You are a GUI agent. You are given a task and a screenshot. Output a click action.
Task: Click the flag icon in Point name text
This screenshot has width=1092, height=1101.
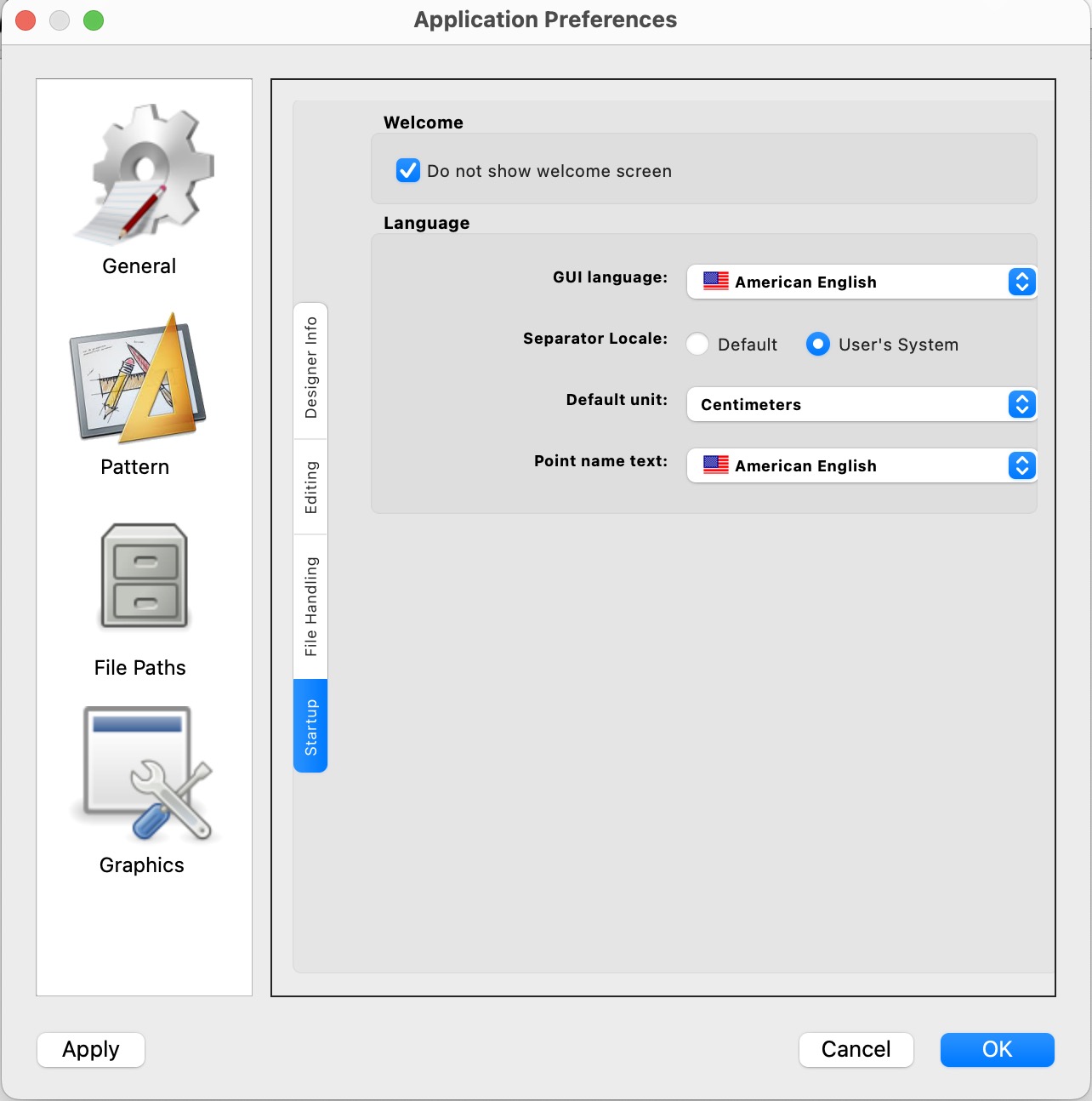[x=716, y=465]
